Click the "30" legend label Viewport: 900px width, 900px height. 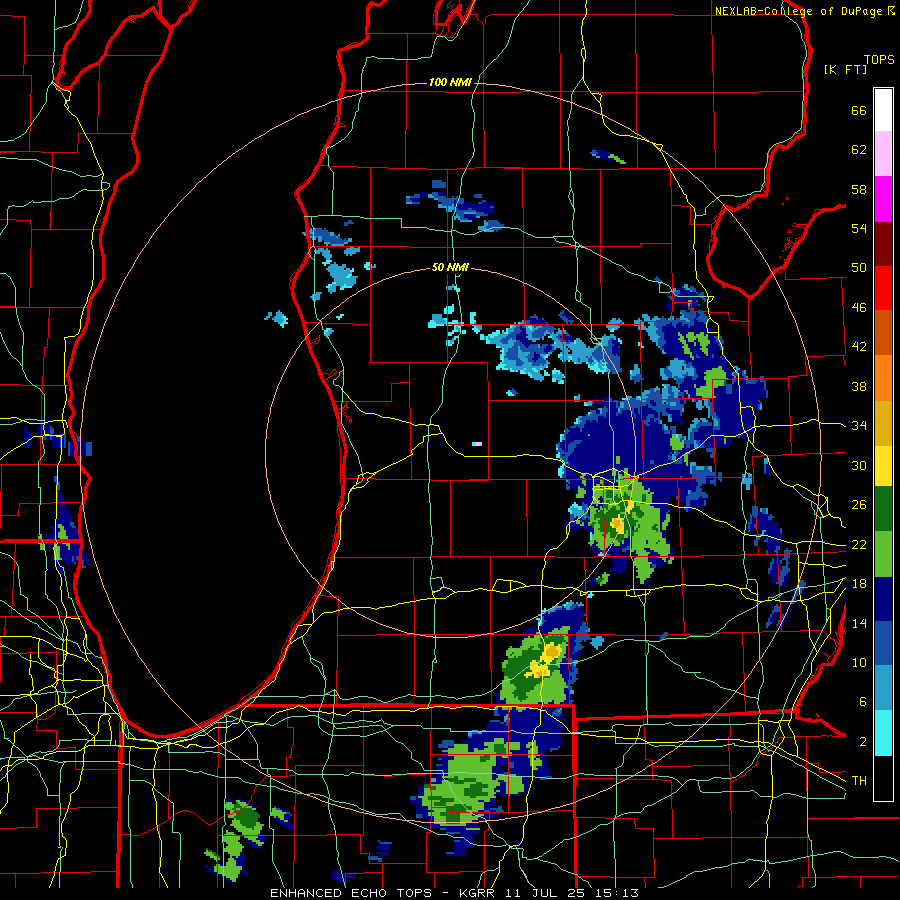(859, 465)
